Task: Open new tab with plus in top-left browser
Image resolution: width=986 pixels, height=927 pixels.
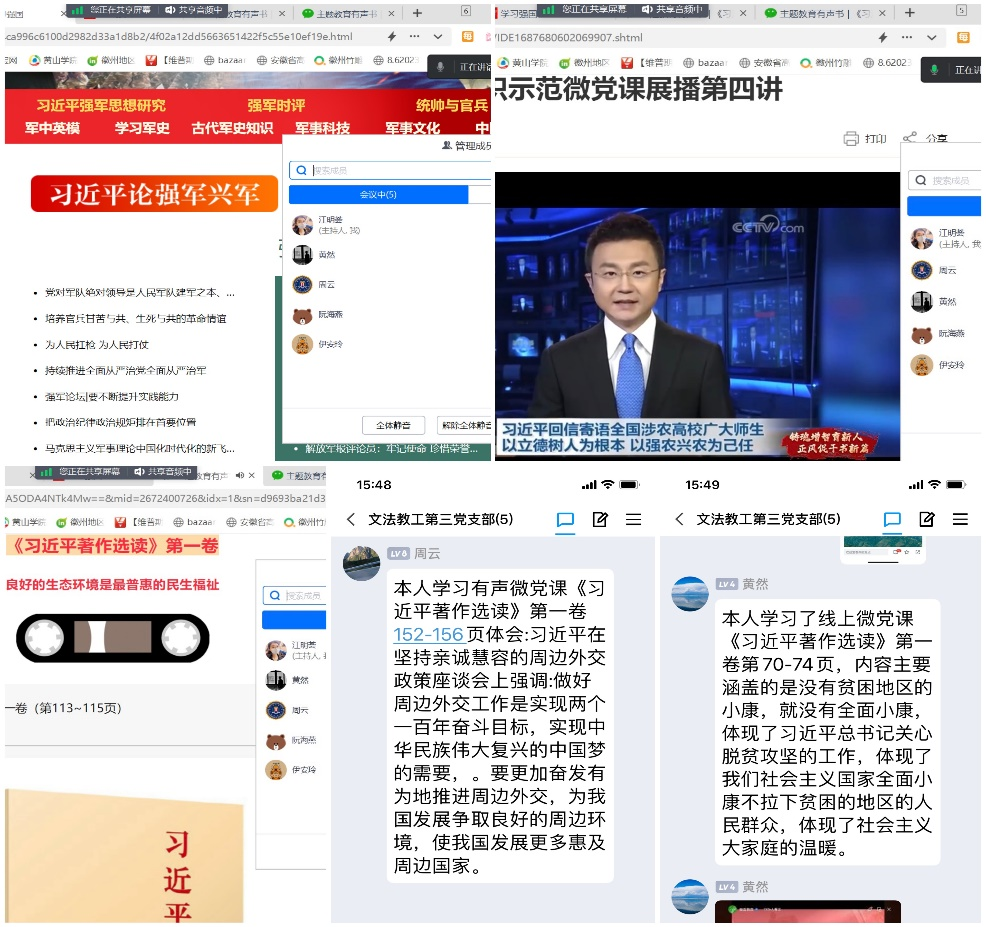Action: click(x=417, y=13)
